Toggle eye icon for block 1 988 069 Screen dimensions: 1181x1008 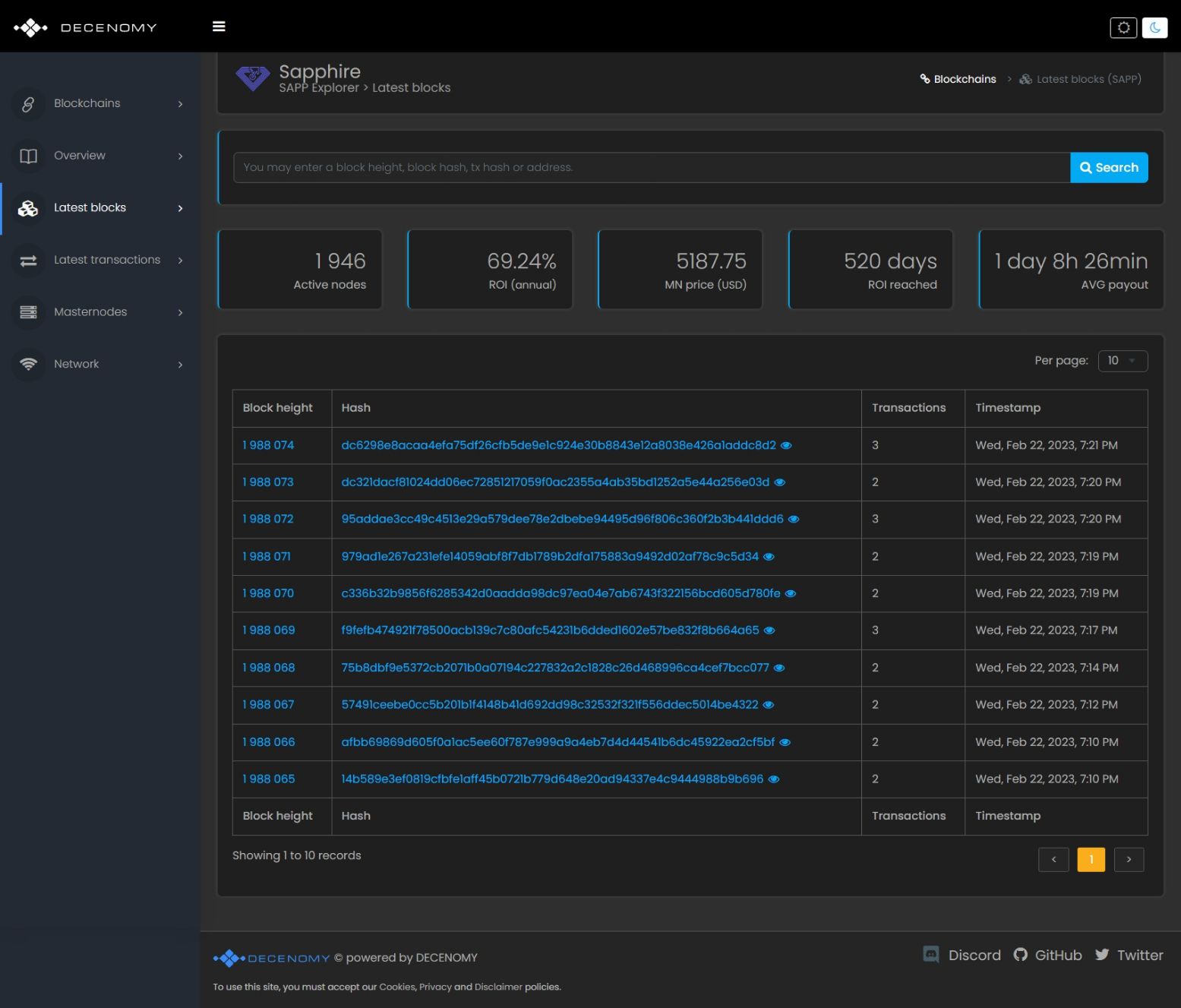(769, 630)
